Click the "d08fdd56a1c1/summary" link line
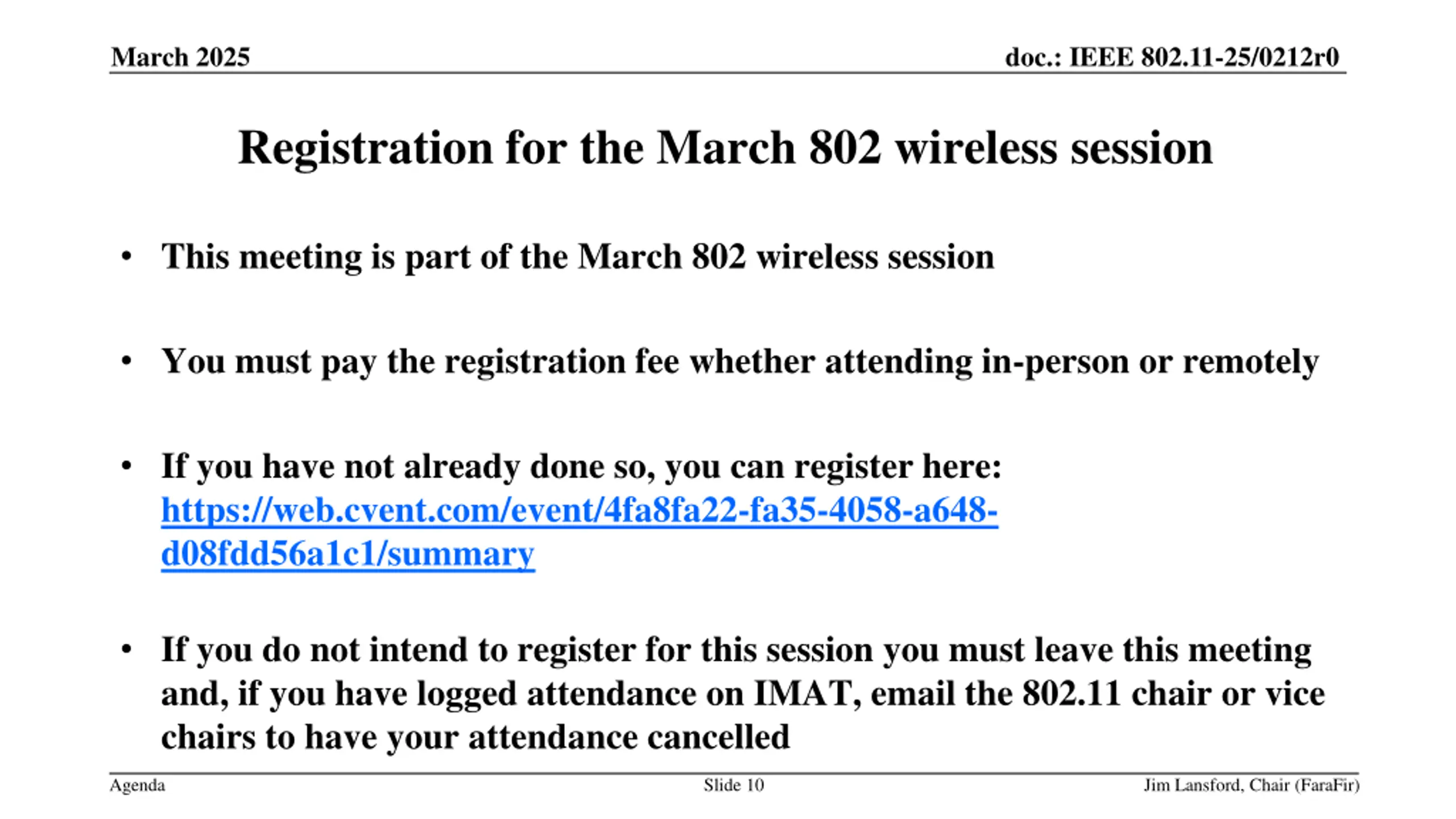Viewport: 1456px width, 819px height. click(x=348, y=554)
